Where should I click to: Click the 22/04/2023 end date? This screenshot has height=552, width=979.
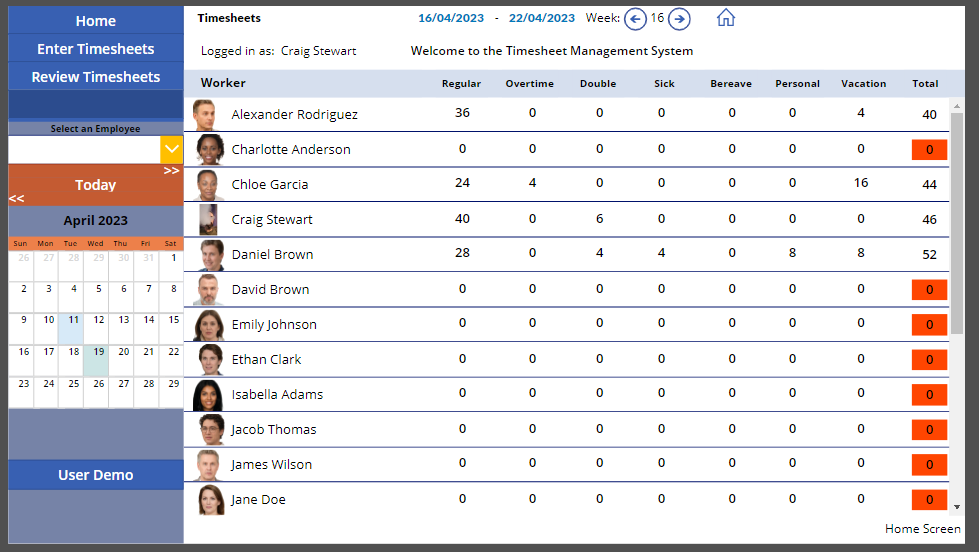click(541, 18)
